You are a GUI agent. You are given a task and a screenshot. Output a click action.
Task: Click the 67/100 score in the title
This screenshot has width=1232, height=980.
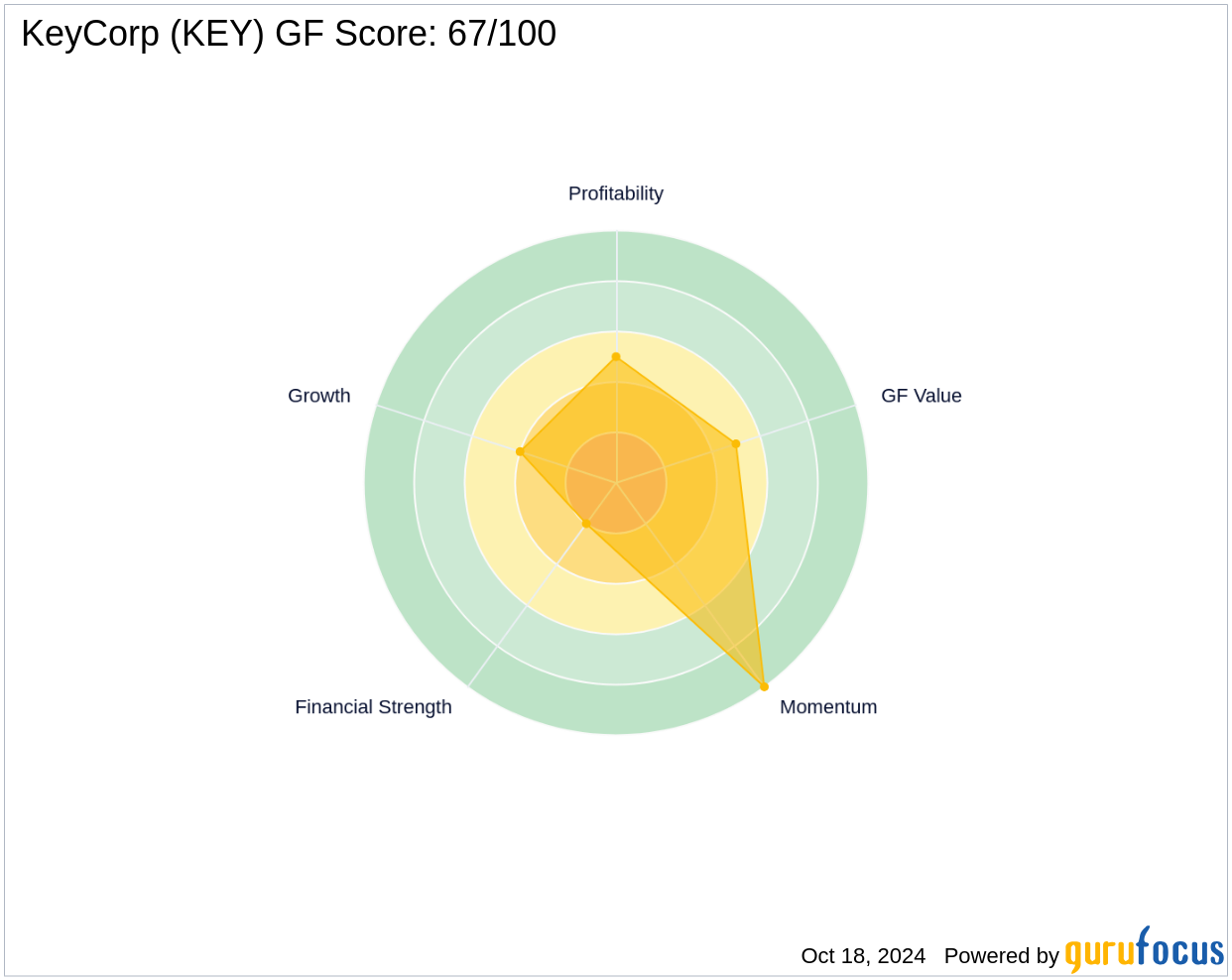tap(502, 34)
